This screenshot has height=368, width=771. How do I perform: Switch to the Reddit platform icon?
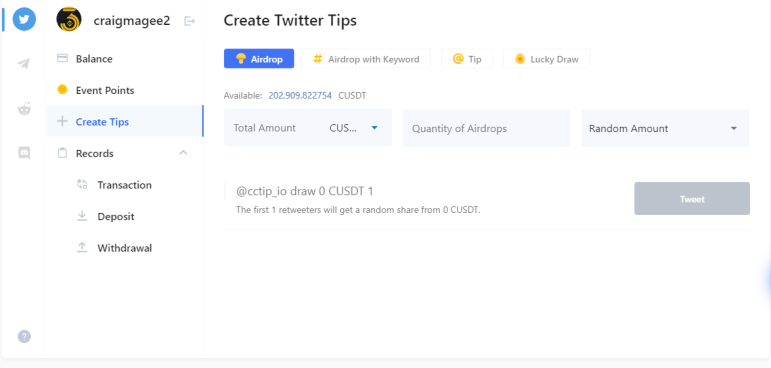[x=24, y=108]
